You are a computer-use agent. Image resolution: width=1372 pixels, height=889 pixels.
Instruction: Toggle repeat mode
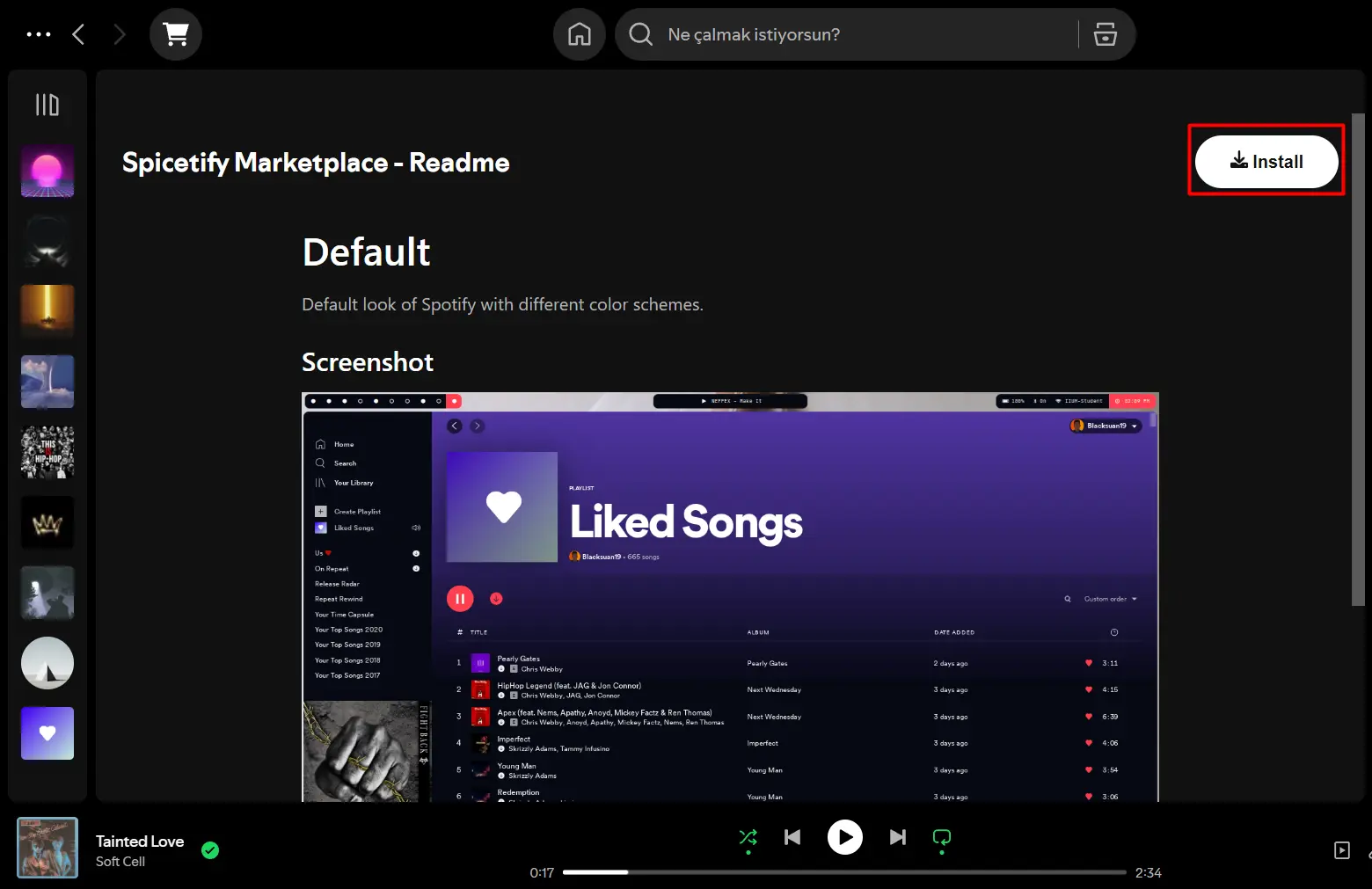[x=942, y=837]
